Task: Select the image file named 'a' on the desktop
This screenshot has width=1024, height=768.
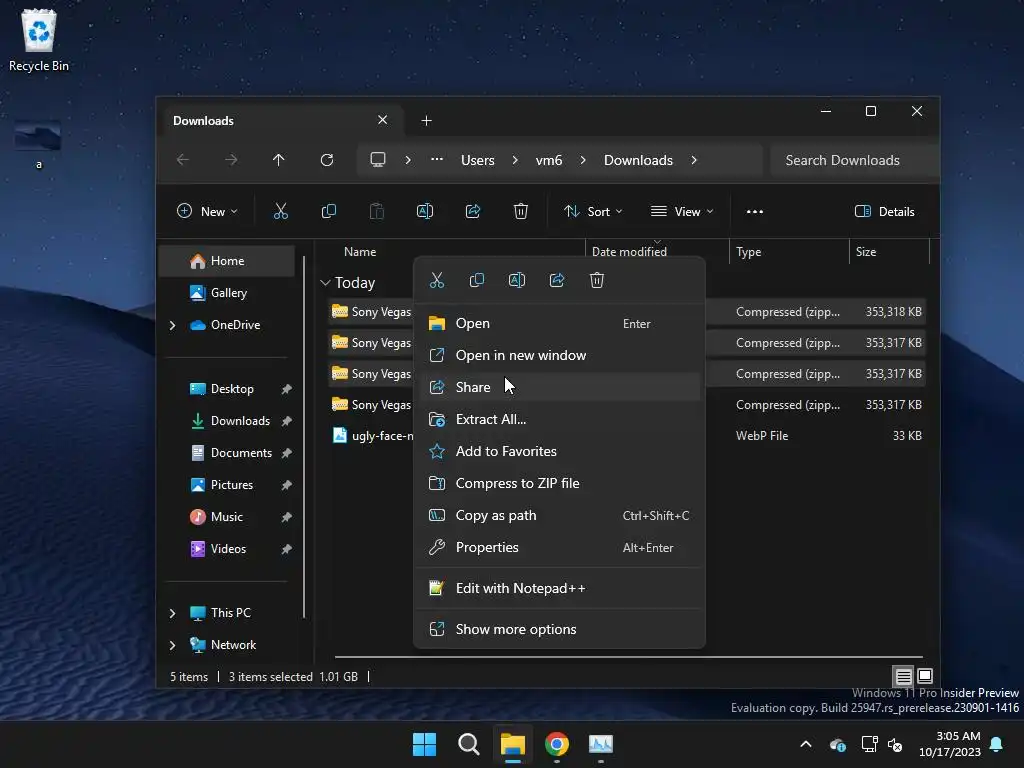Action: click(38, 144)
